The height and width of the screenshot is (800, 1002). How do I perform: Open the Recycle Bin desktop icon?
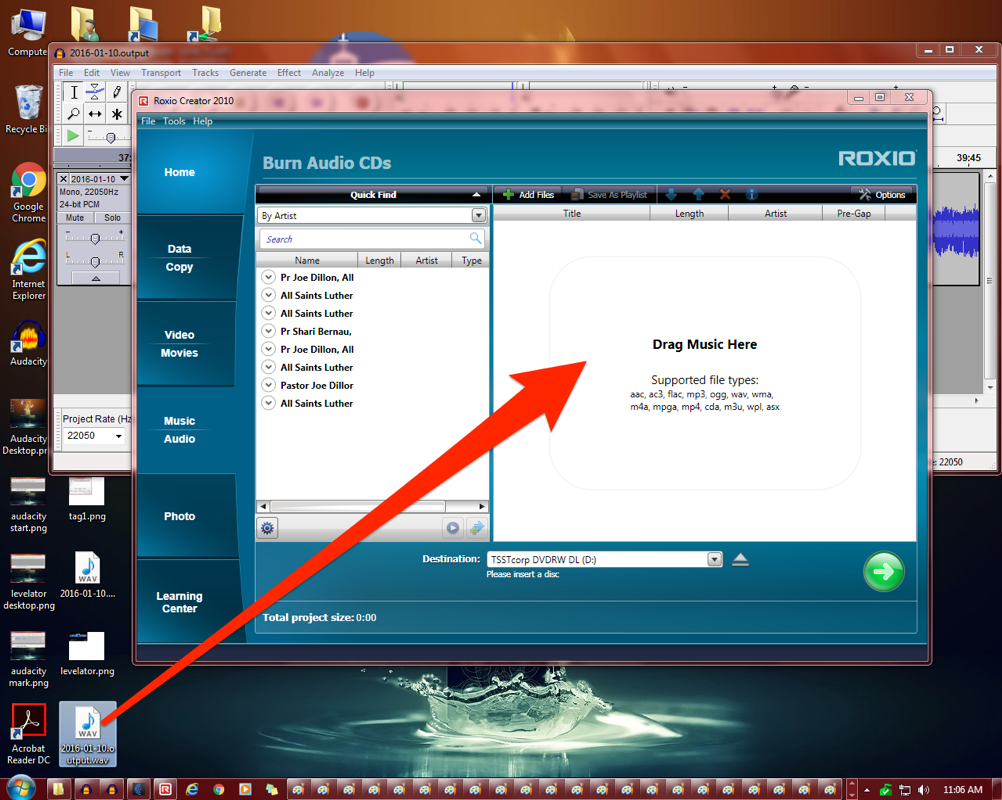coord(27,109)
